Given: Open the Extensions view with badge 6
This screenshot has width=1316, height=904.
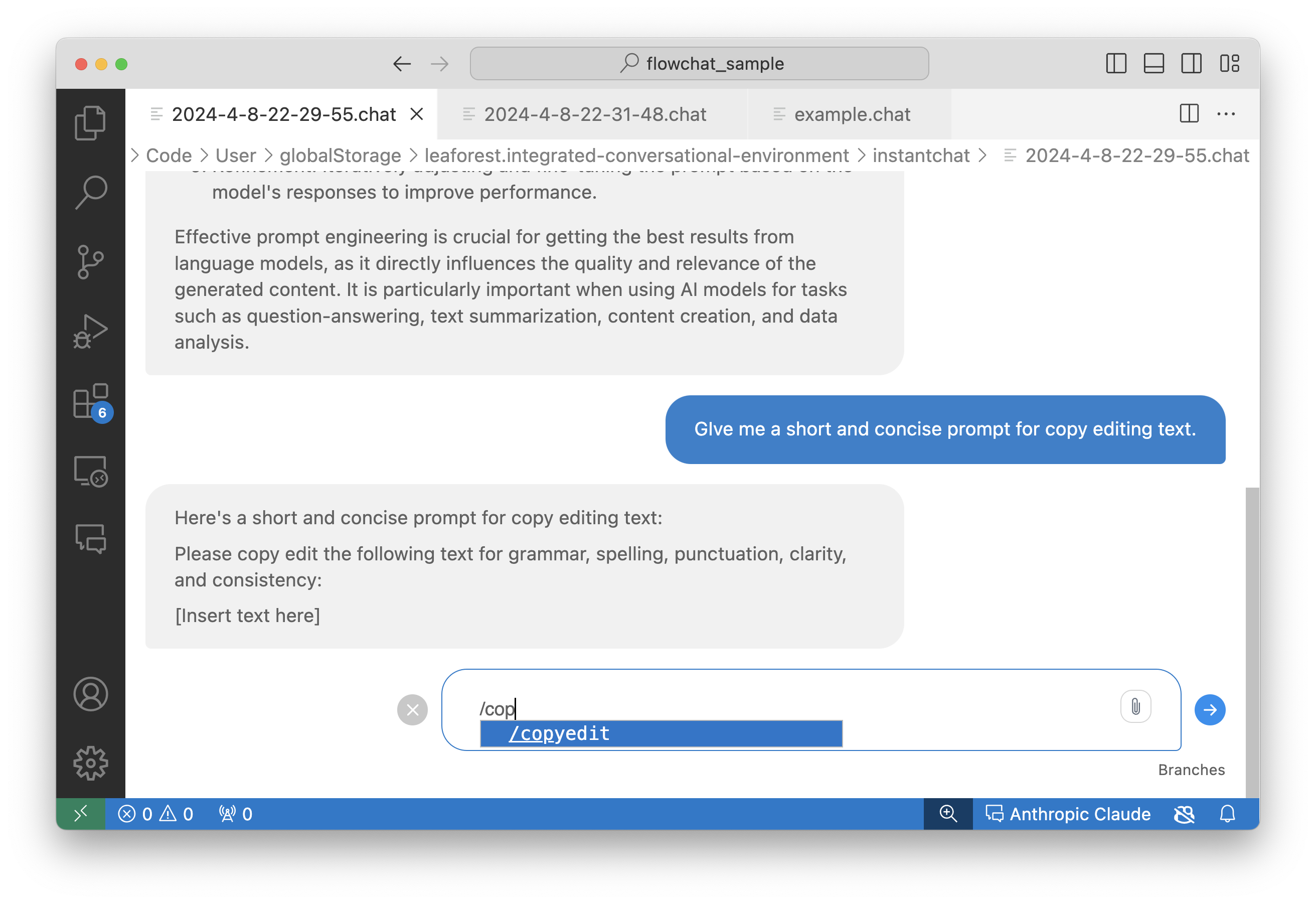Looking at the screenshot, I should point(90,401).
